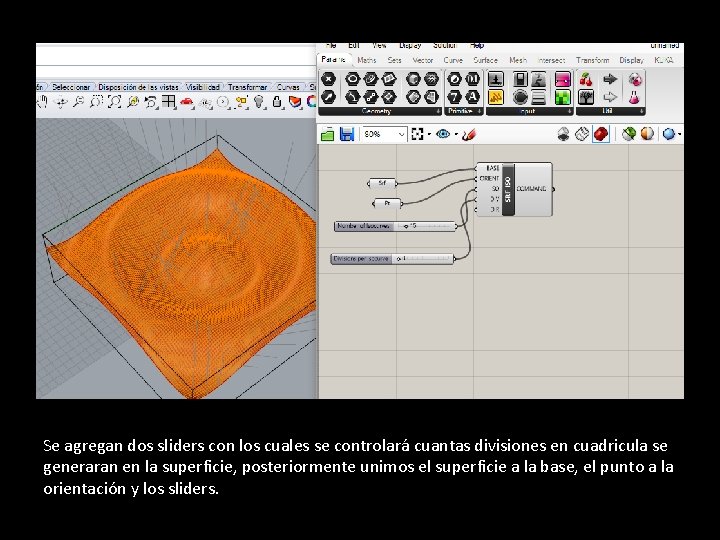Select the pink Colour Swatch input icon
720x540 pixels.
(562, 79)
